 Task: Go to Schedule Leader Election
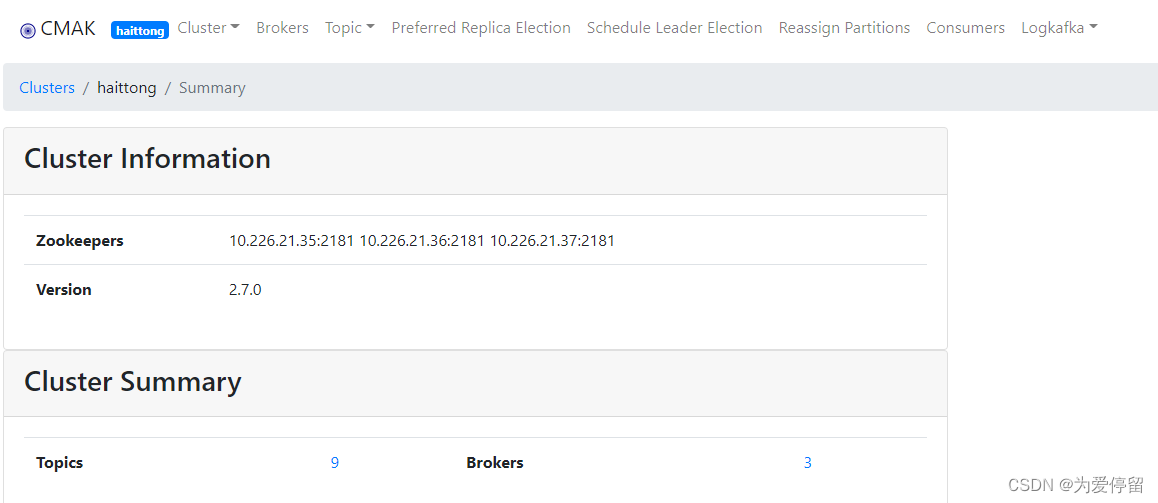click(x=674, y=28)
